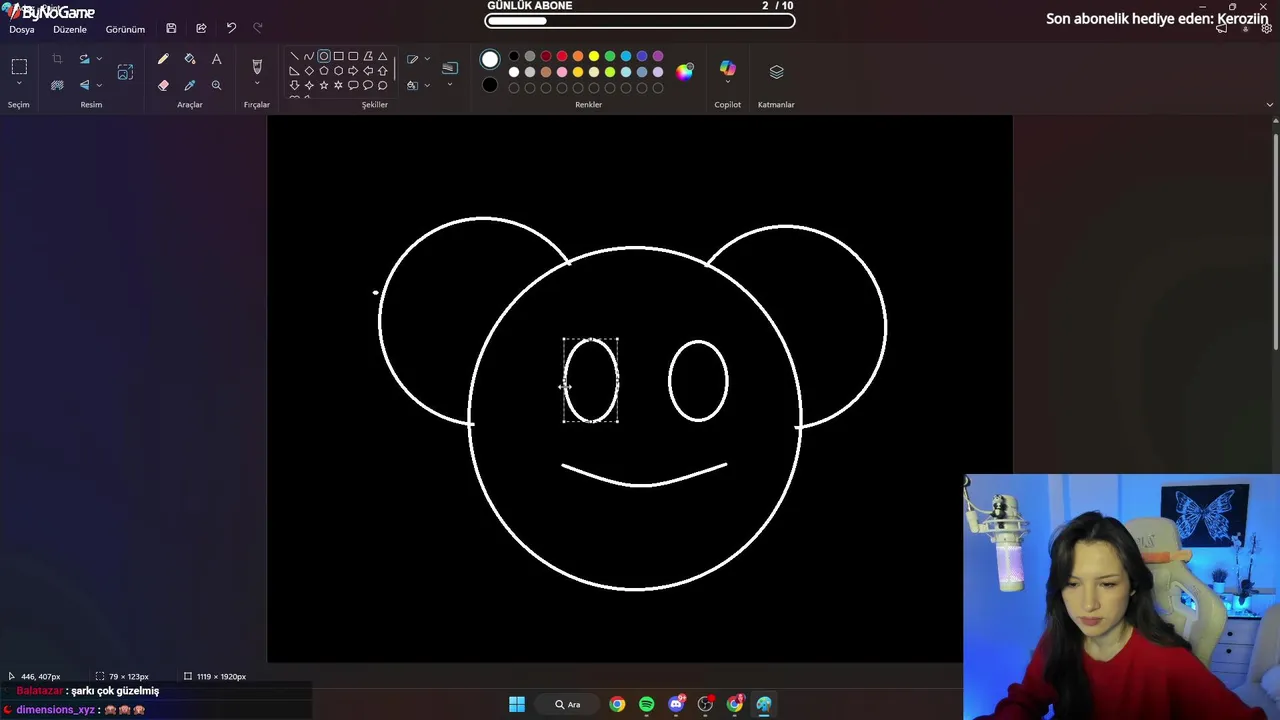Select the Pencil tool

point(163,60)
